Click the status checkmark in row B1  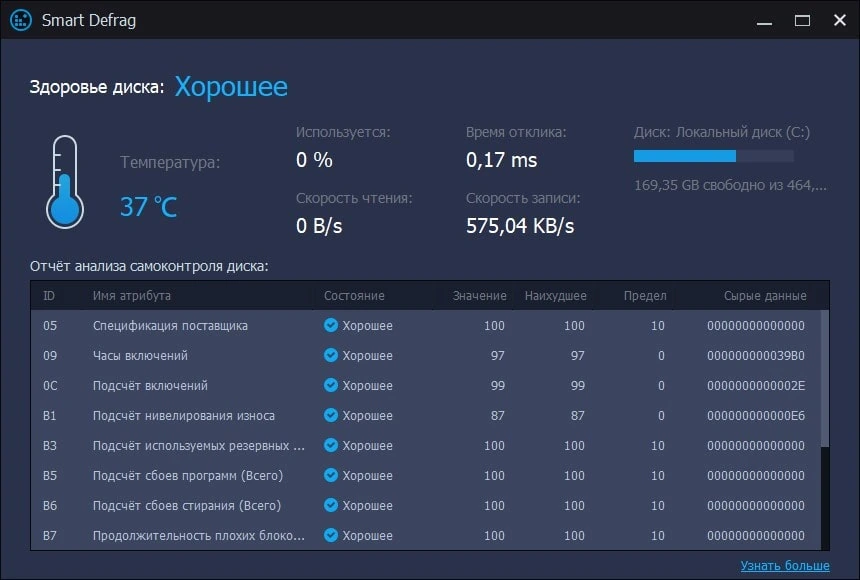point(331,415)
